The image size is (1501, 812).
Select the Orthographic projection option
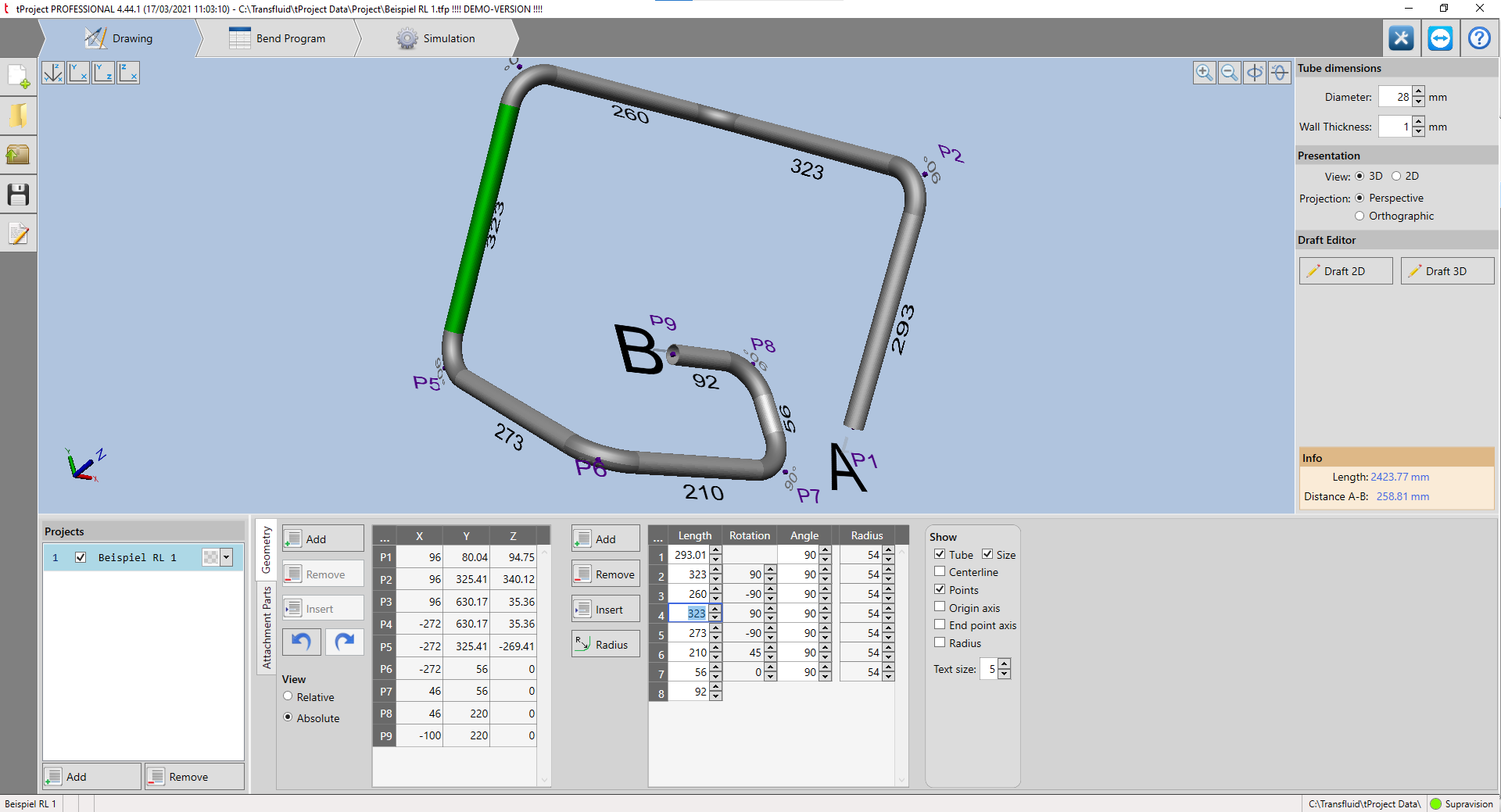click(x=1359, y=216)
